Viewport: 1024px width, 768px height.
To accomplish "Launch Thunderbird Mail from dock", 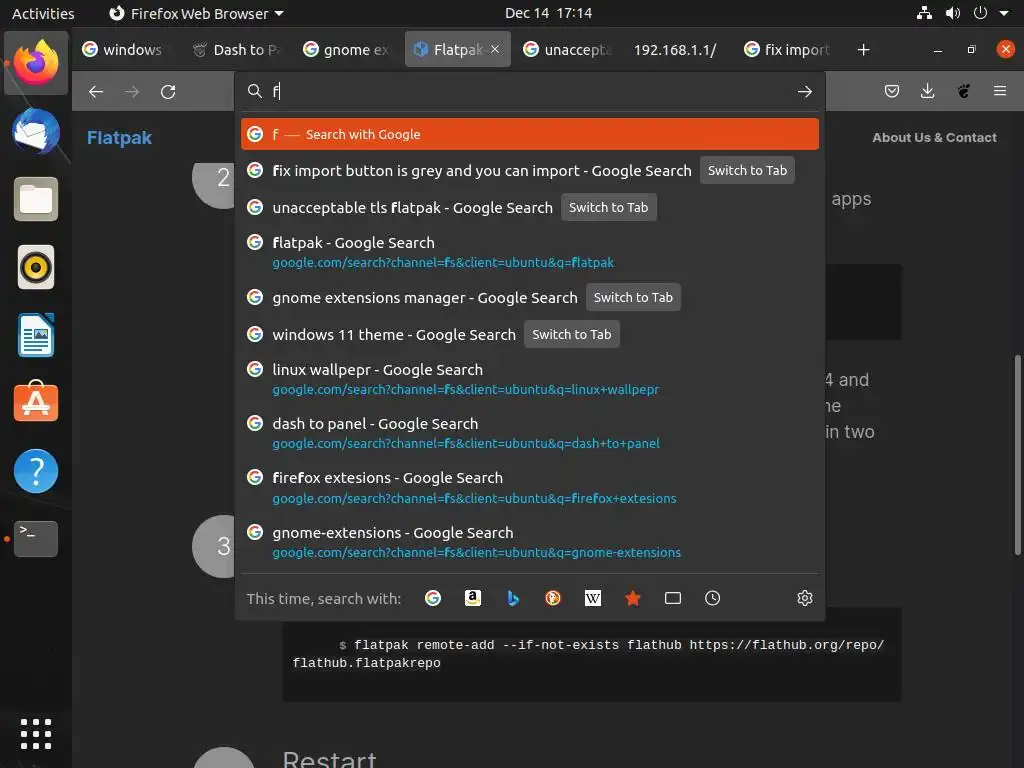I will point(36,132).
